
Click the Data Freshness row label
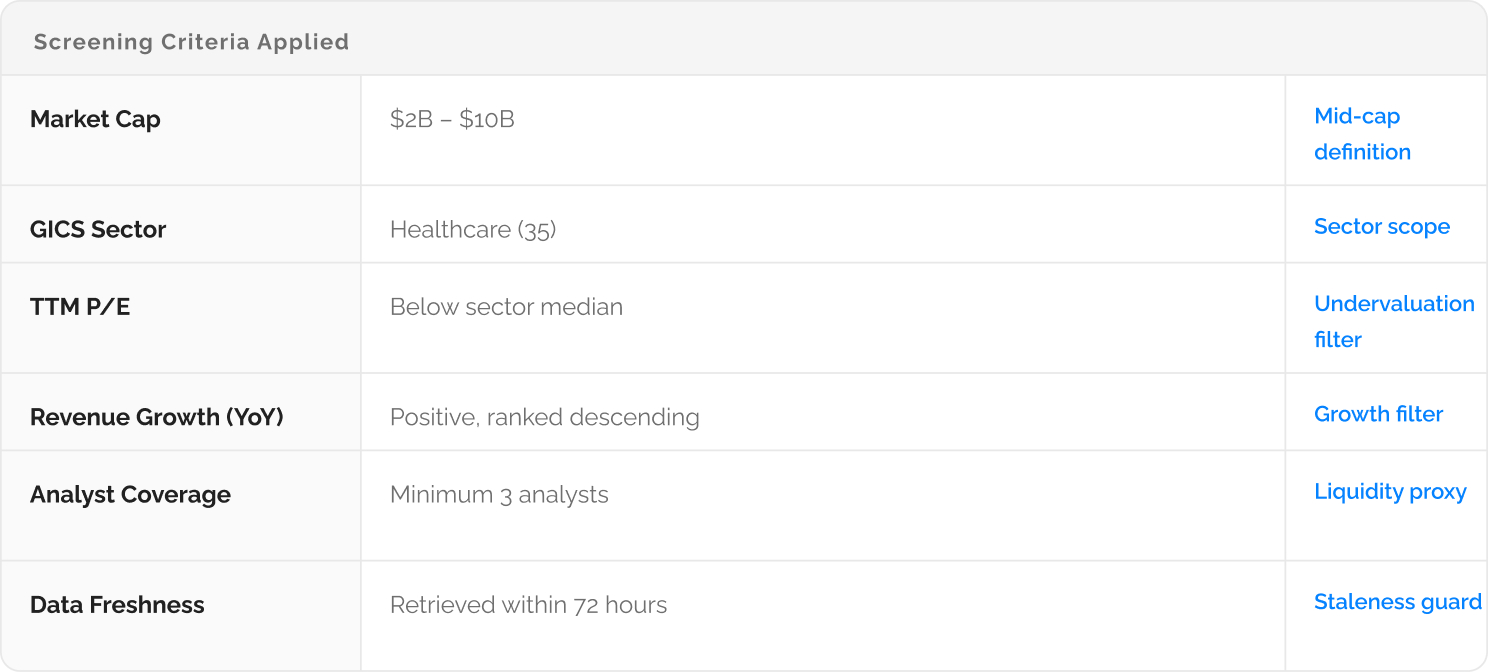click(x=117, y=605)
